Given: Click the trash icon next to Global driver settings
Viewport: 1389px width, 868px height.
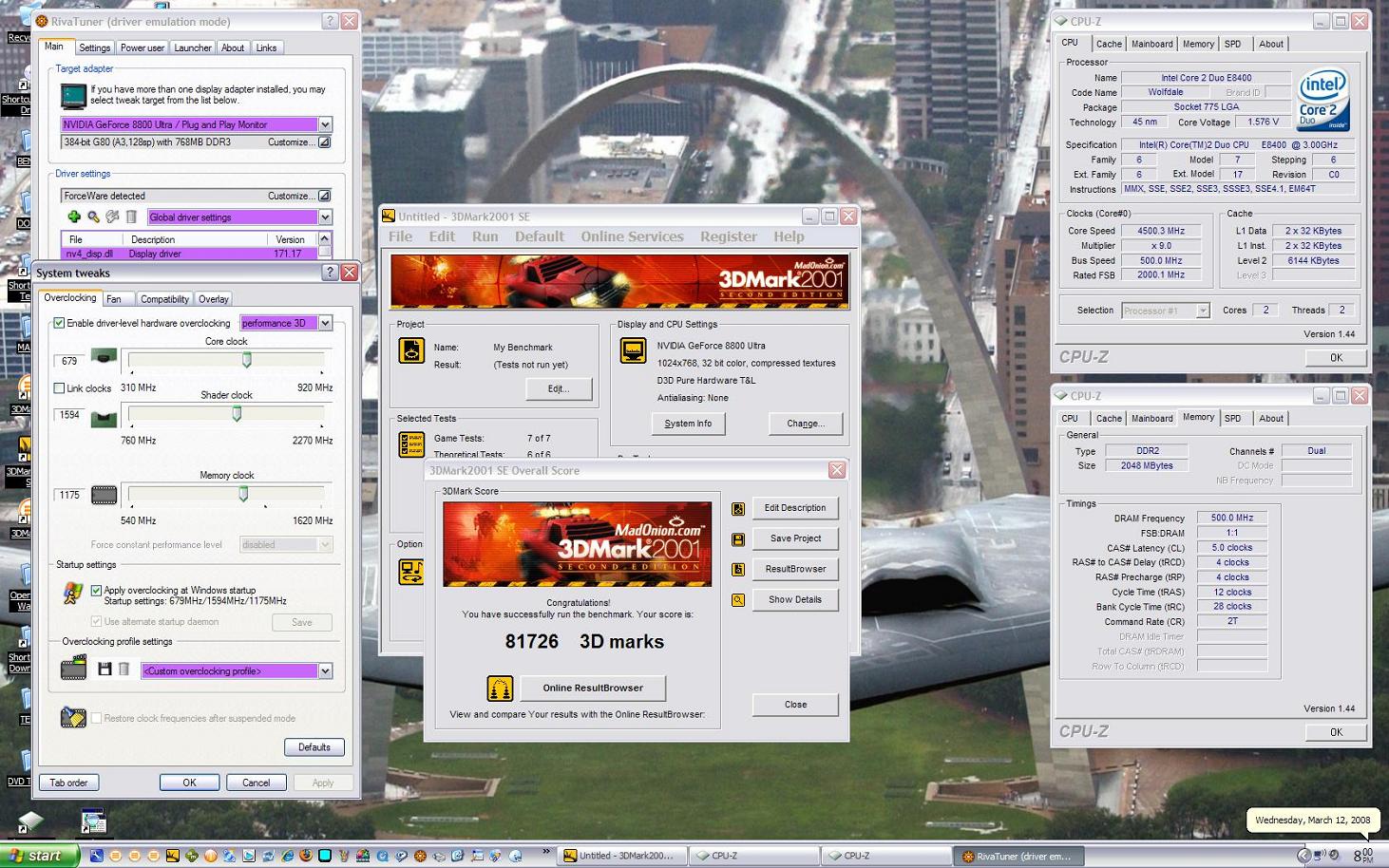Looking at the screenshot, I should coord(132,217).
